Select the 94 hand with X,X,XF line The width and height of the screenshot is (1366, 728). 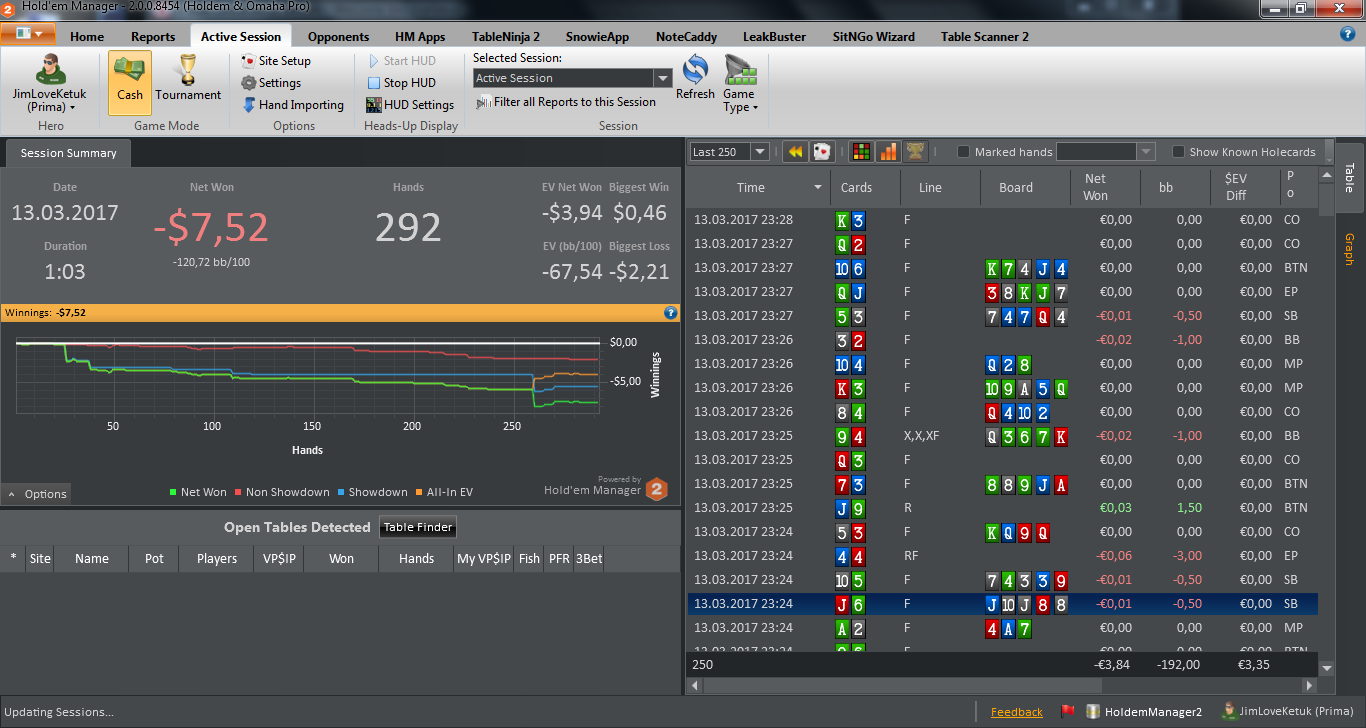[1002, 436]
